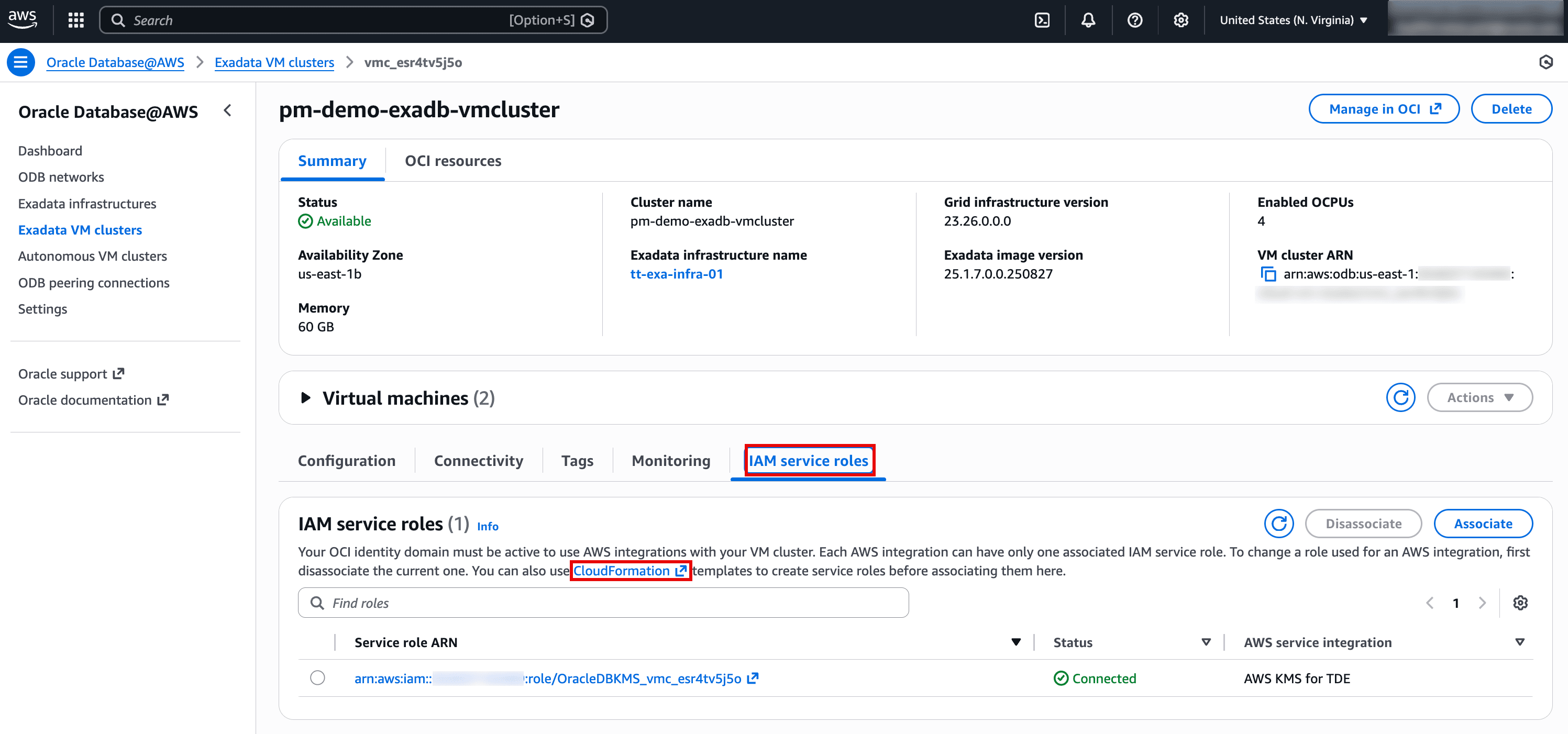1568x734 pixels.
Task: Open the help question mark menu
Action: [x=1134, y=20]
